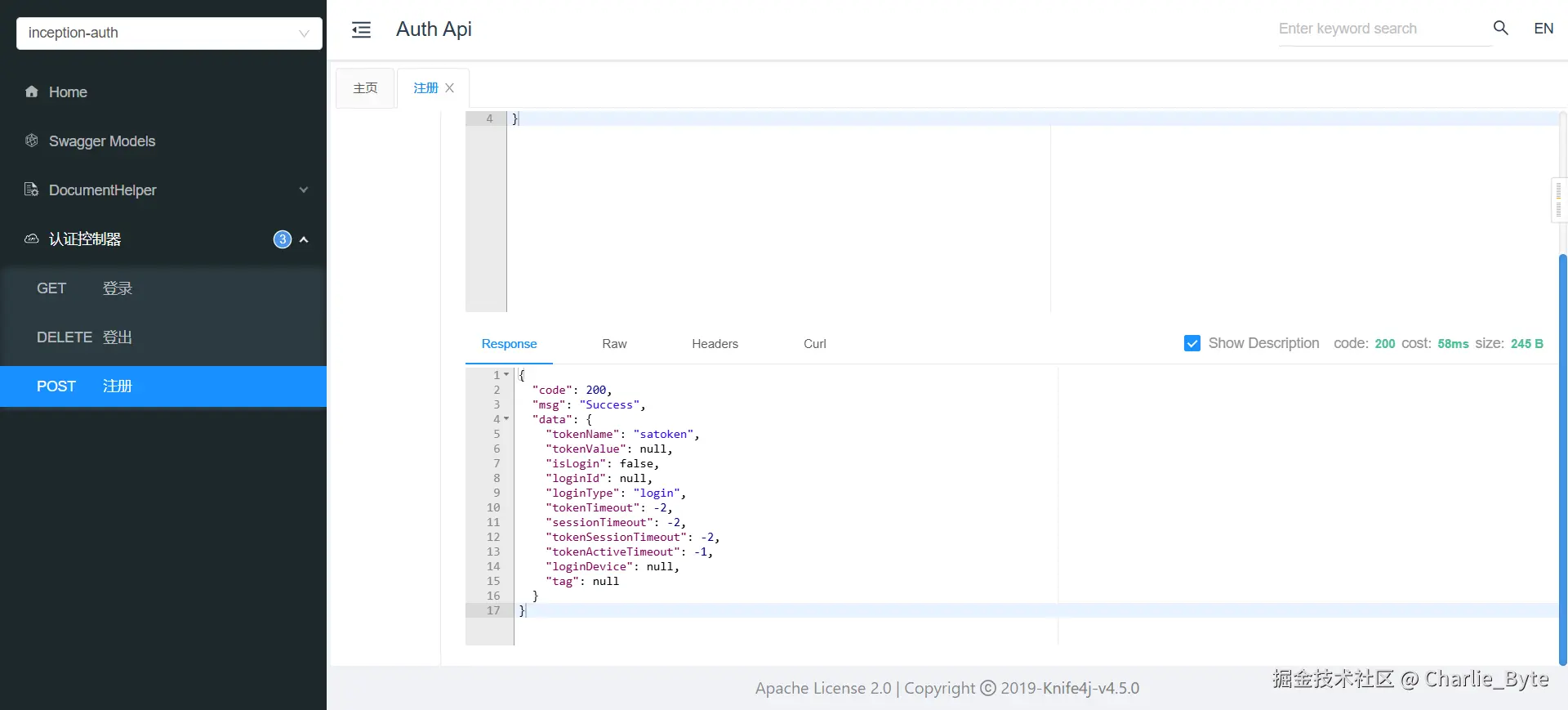Open the Headers response tab
The height and width of the screenshot is (710, 1568).
pyautogui.click(x=715, y=344)
